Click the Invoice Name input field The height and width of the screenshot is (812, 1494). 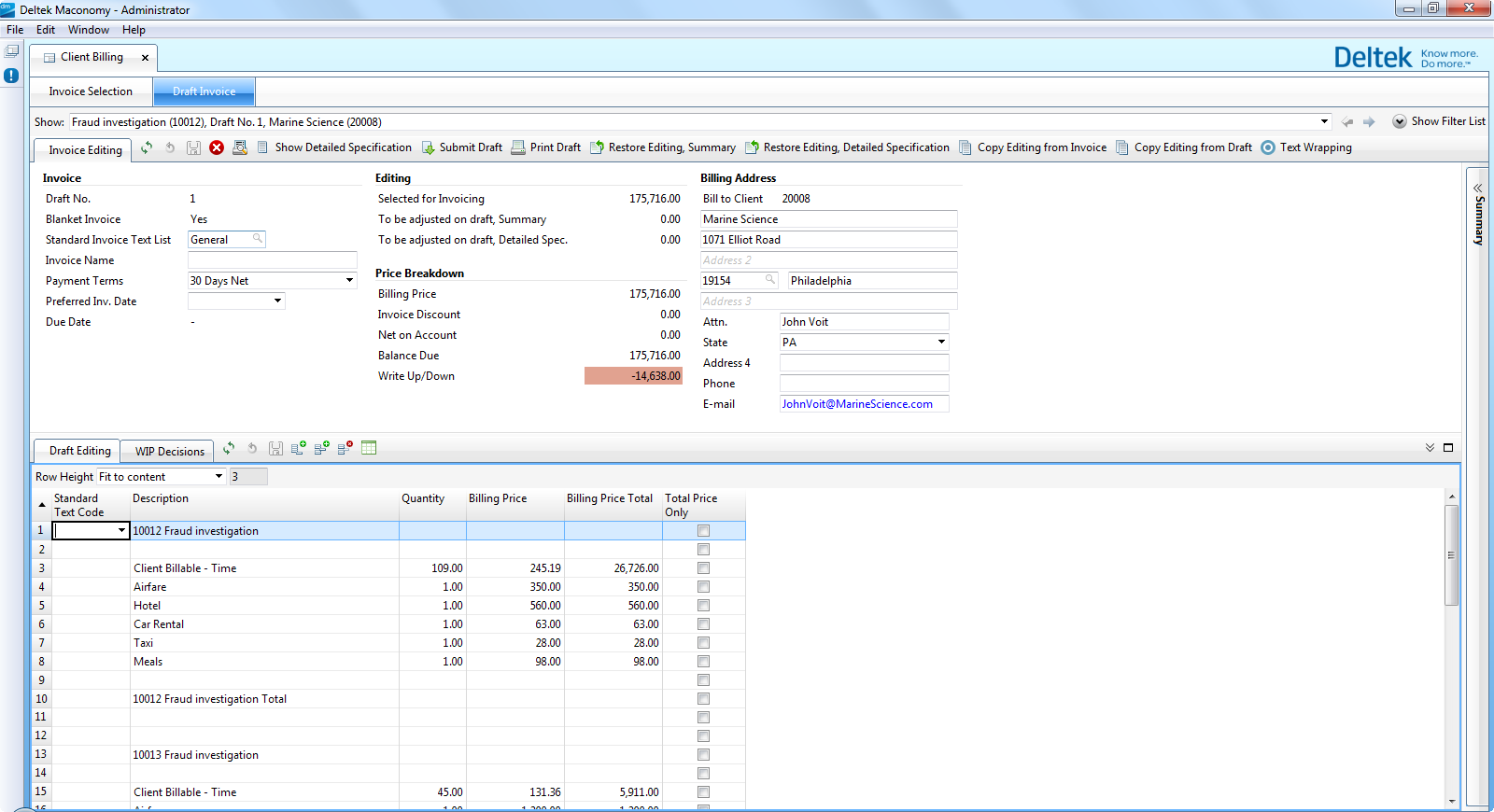(272, 260)
